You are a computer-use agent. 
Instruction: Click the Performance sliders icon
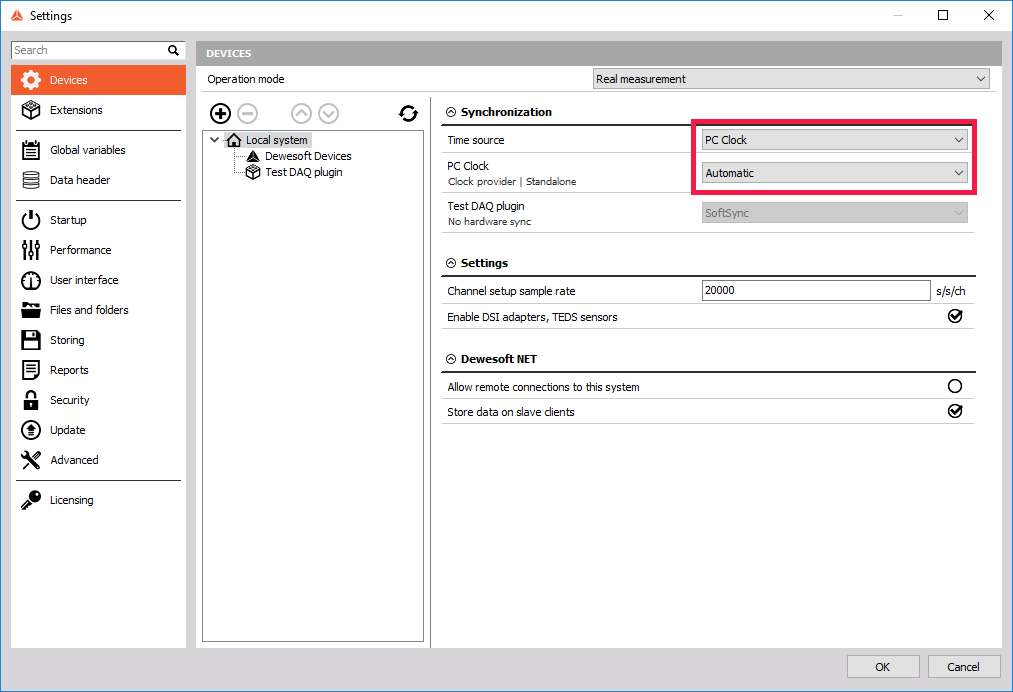click(30, 250)
